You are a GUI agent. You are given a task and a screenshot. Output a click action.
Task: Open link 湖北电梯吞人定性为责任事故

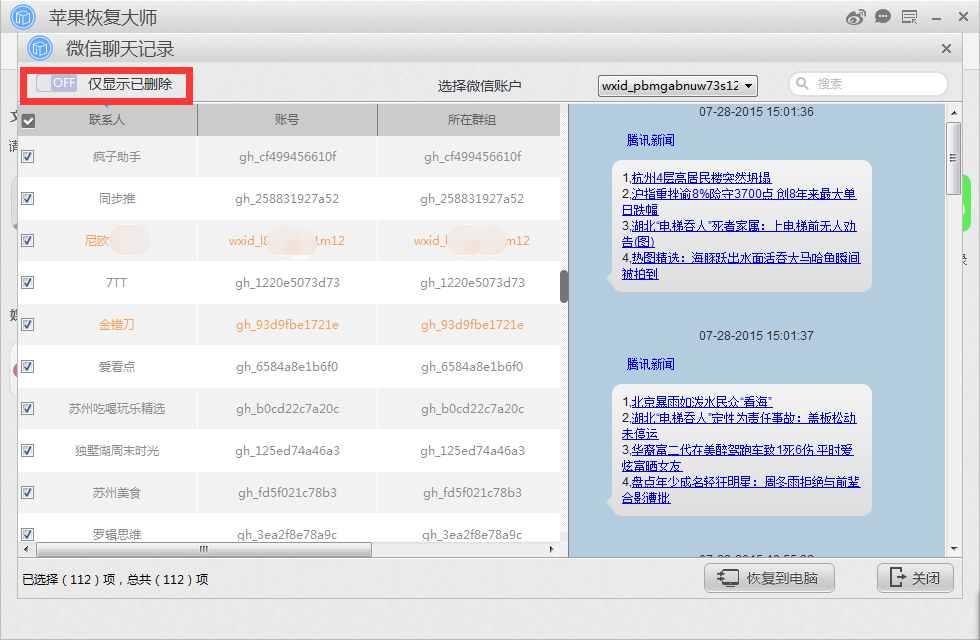[x=739, y=426]
